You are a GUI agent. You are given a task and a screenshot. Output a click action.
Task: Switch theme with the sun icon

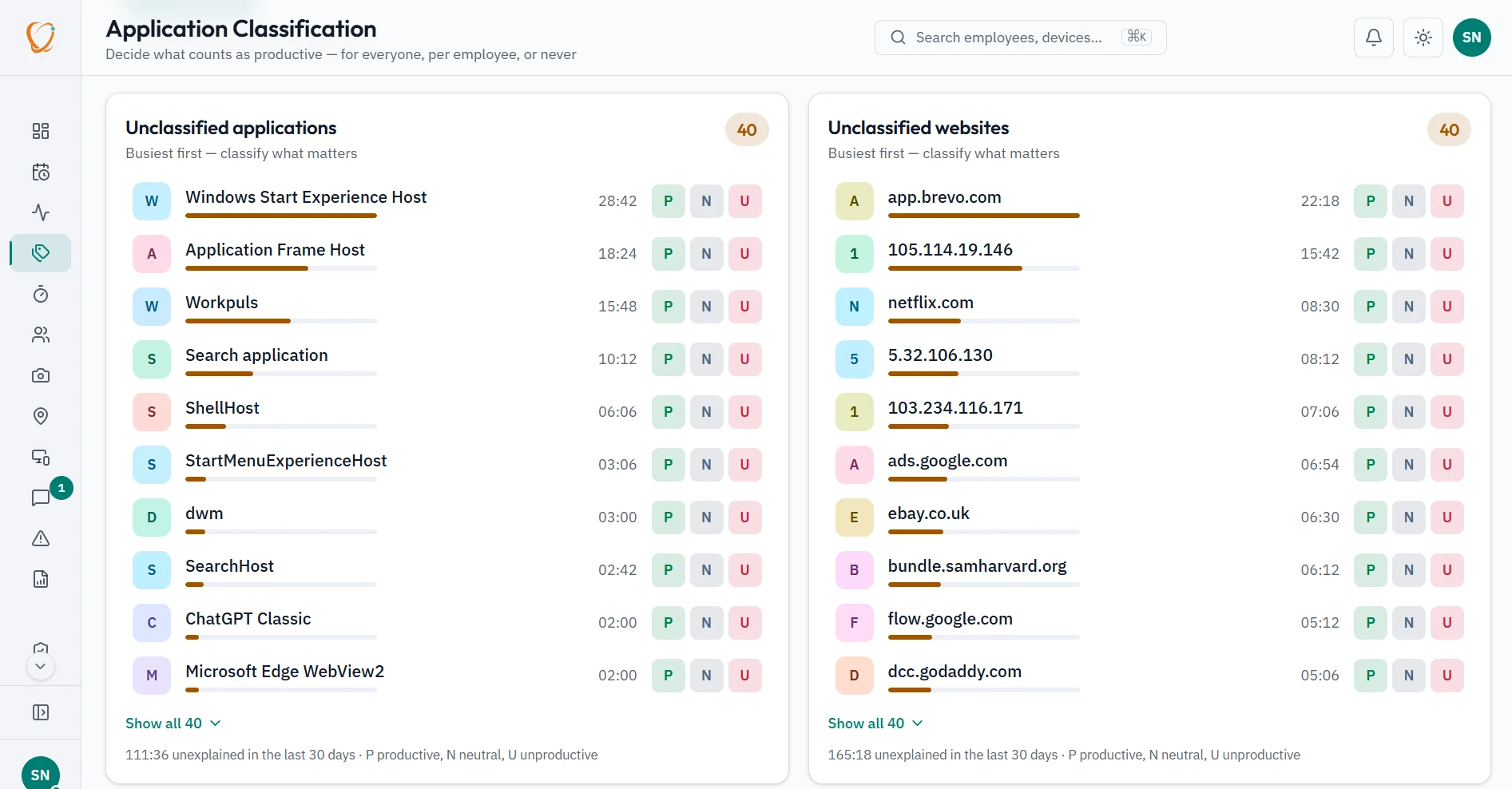click(1423, 38)
